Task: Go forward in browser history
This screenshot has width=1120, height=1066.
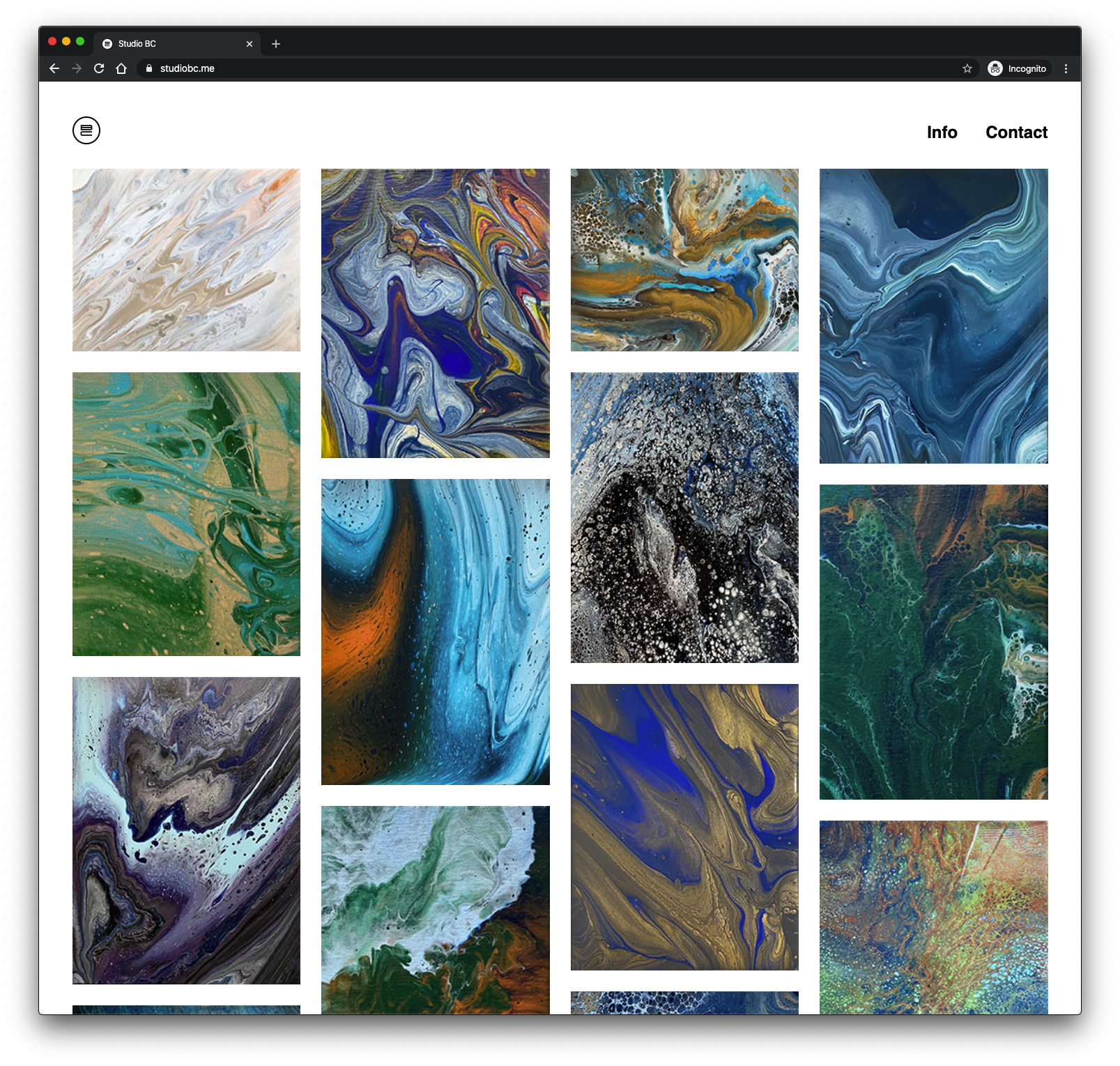Action: pos(77,68)
